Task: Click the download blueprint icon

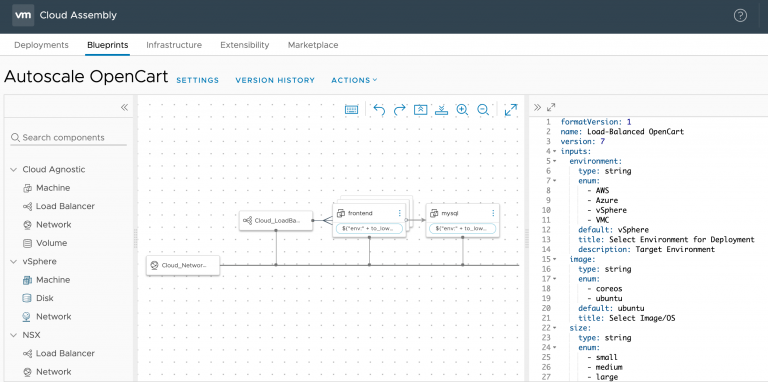Action: [x=441, y=110]
